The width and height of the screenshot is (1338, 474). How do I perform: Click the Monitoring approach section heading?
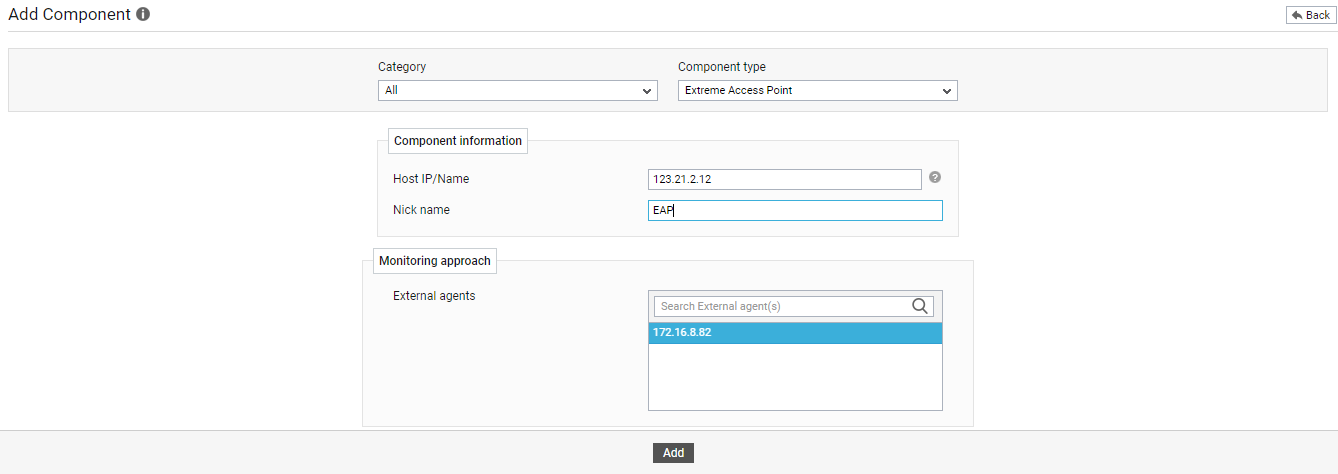(x=435, y=261)
